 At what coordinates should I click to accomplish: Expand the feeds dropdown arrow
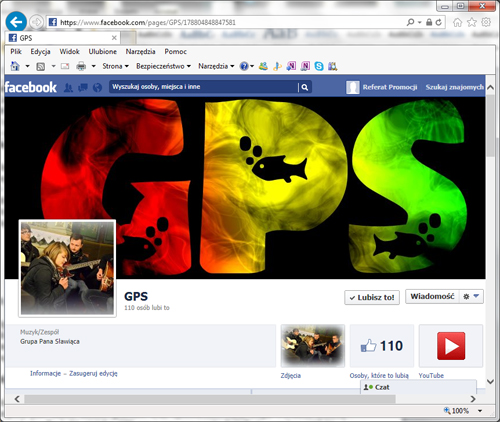53,66
